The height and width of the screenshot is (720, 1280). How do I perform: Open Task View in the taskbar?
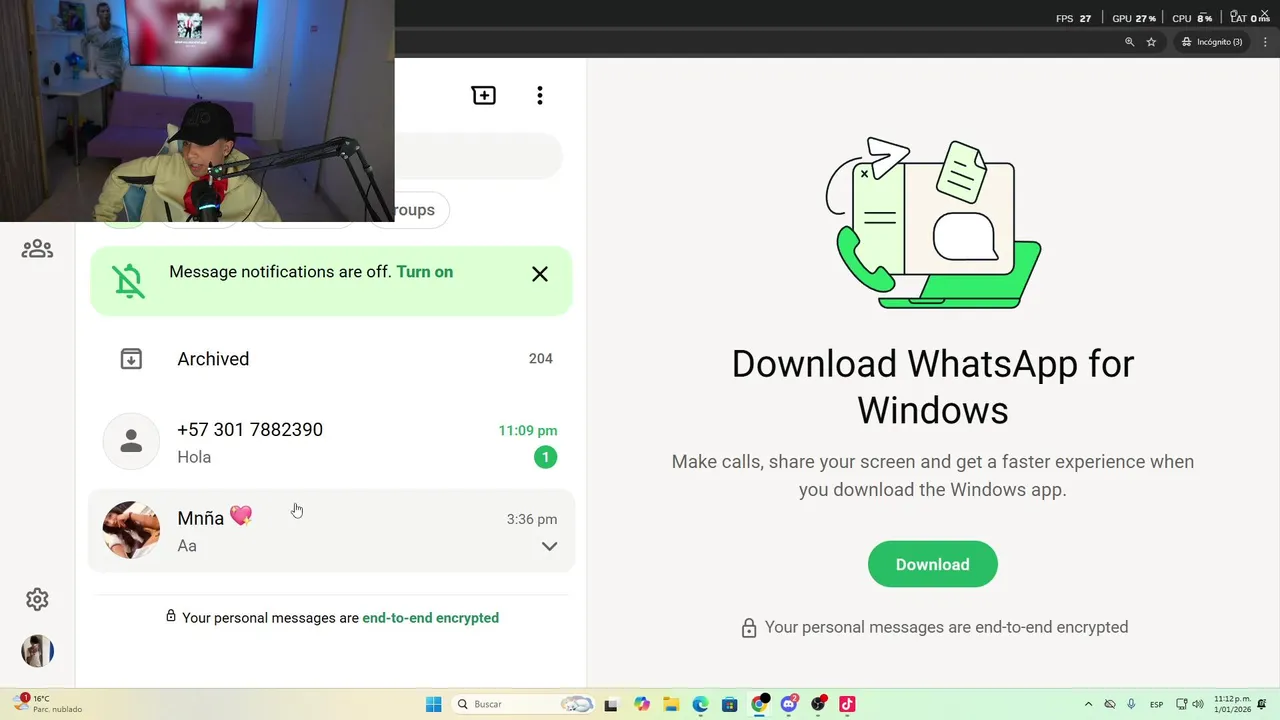(x=611, y=704)
